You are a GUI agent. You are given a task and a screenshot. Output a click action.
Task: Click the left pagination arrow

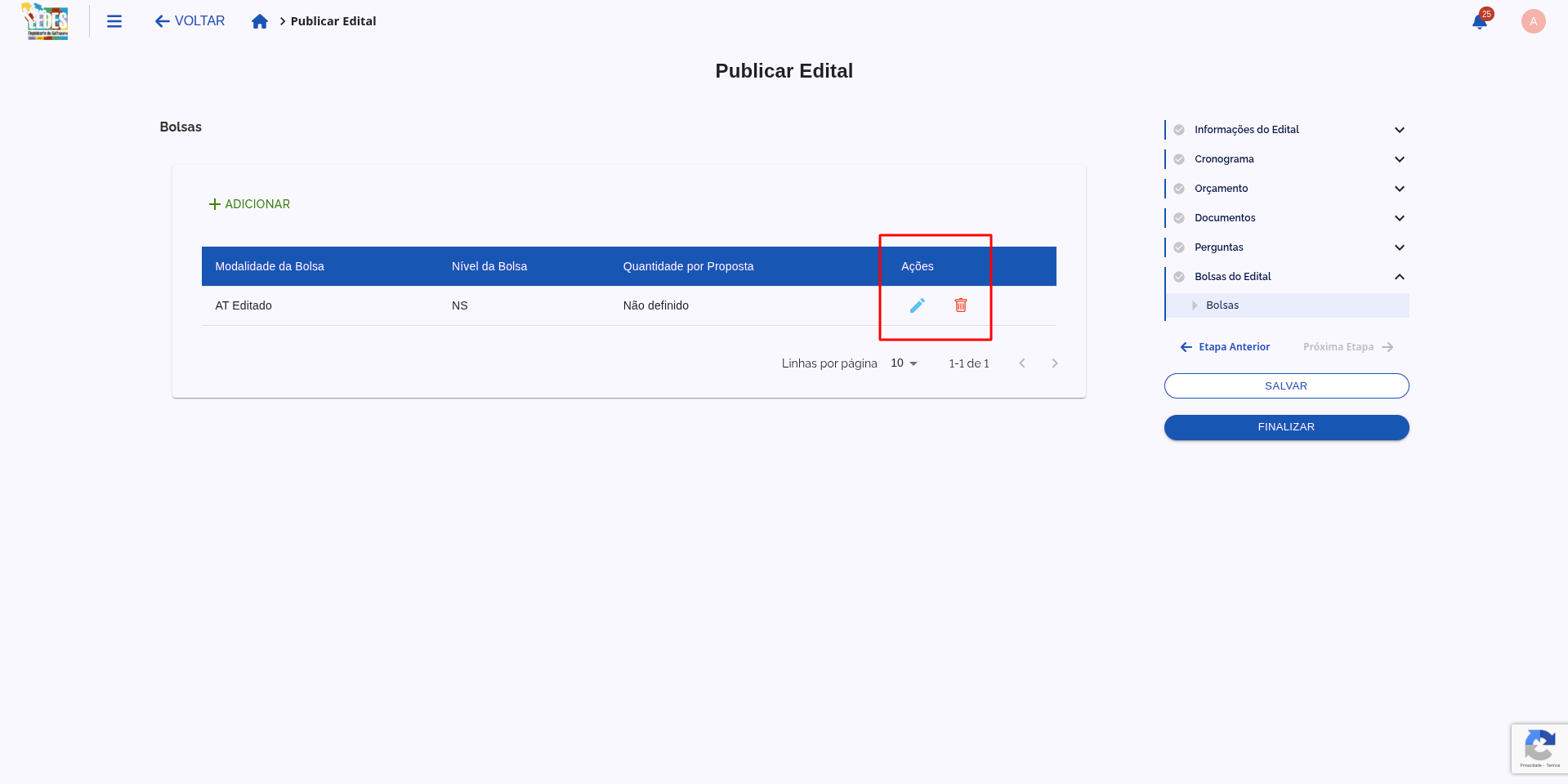pyautogui.click(x=1022, y=363)
